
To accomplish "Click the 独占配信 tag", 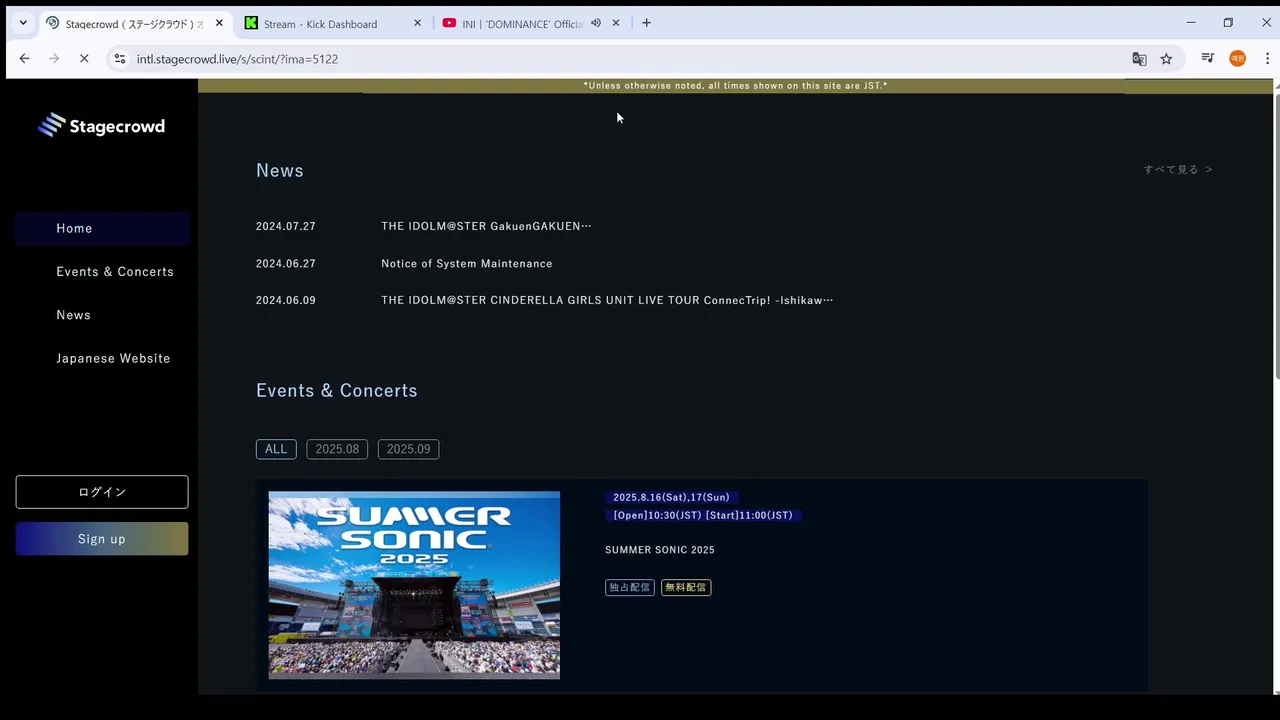I will coord(630,587).
